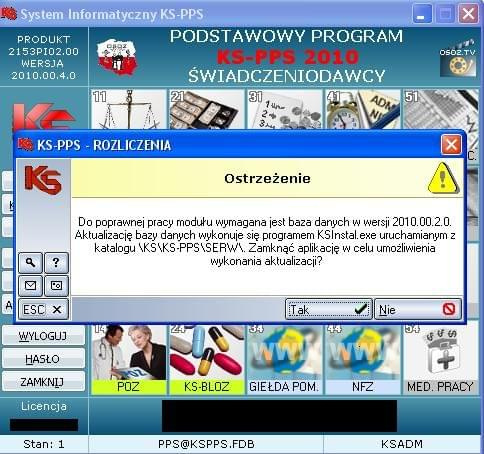The height and width of the screenshot is (454, 484).
Task: Open the KS-BLOZ pills tile
Action: [207, 359]
